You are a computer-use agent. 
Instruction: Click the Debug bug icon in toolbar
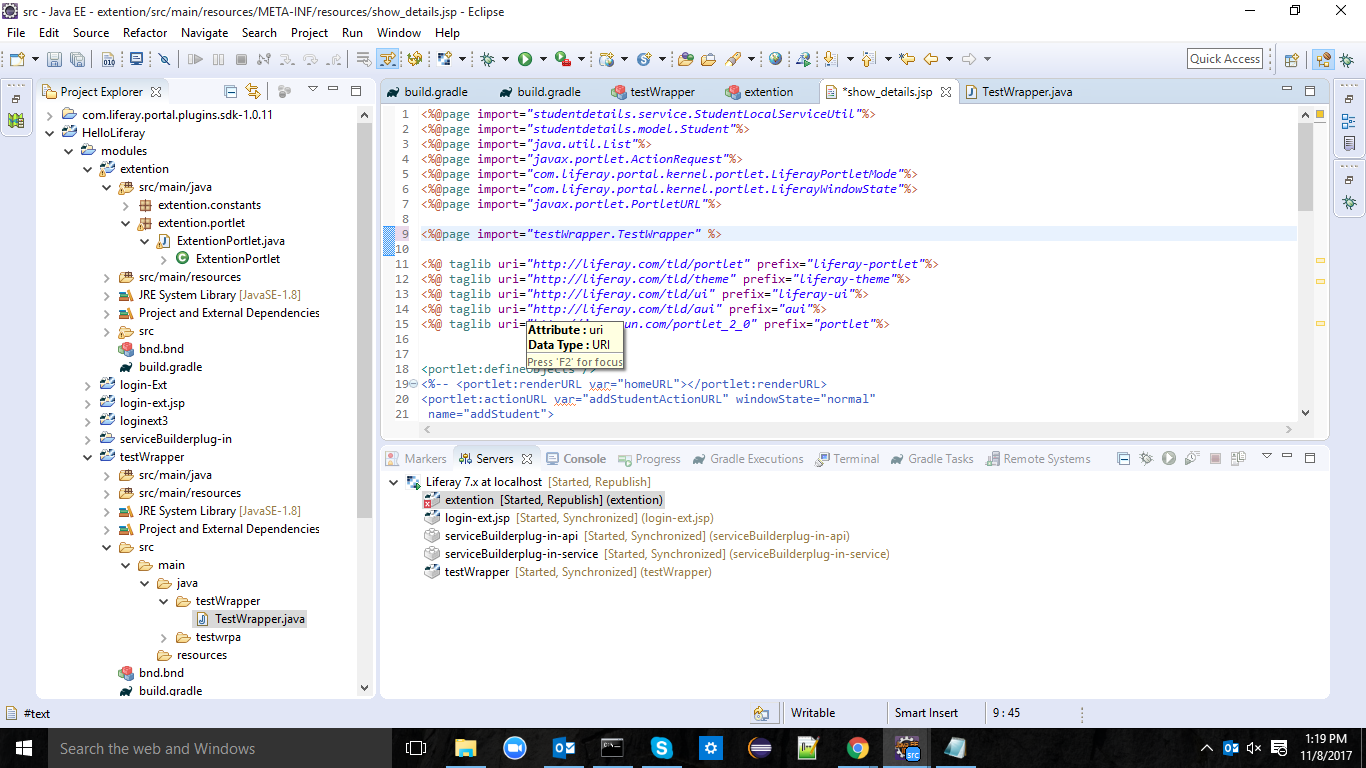coord(488,60)
